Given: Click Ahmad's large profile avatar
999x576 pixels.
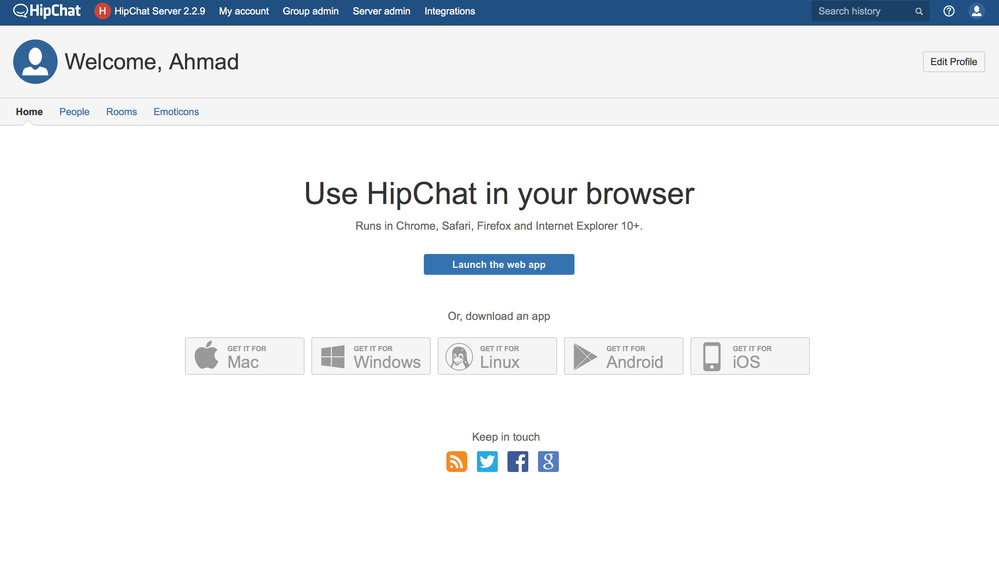Looking at the screenshot, I should 35,62.
